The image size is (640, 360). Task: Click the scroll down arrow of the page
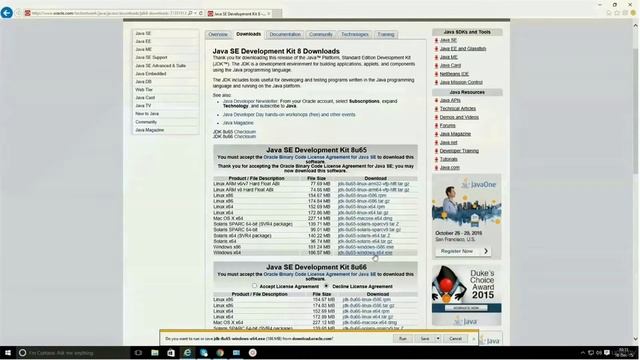636,339
